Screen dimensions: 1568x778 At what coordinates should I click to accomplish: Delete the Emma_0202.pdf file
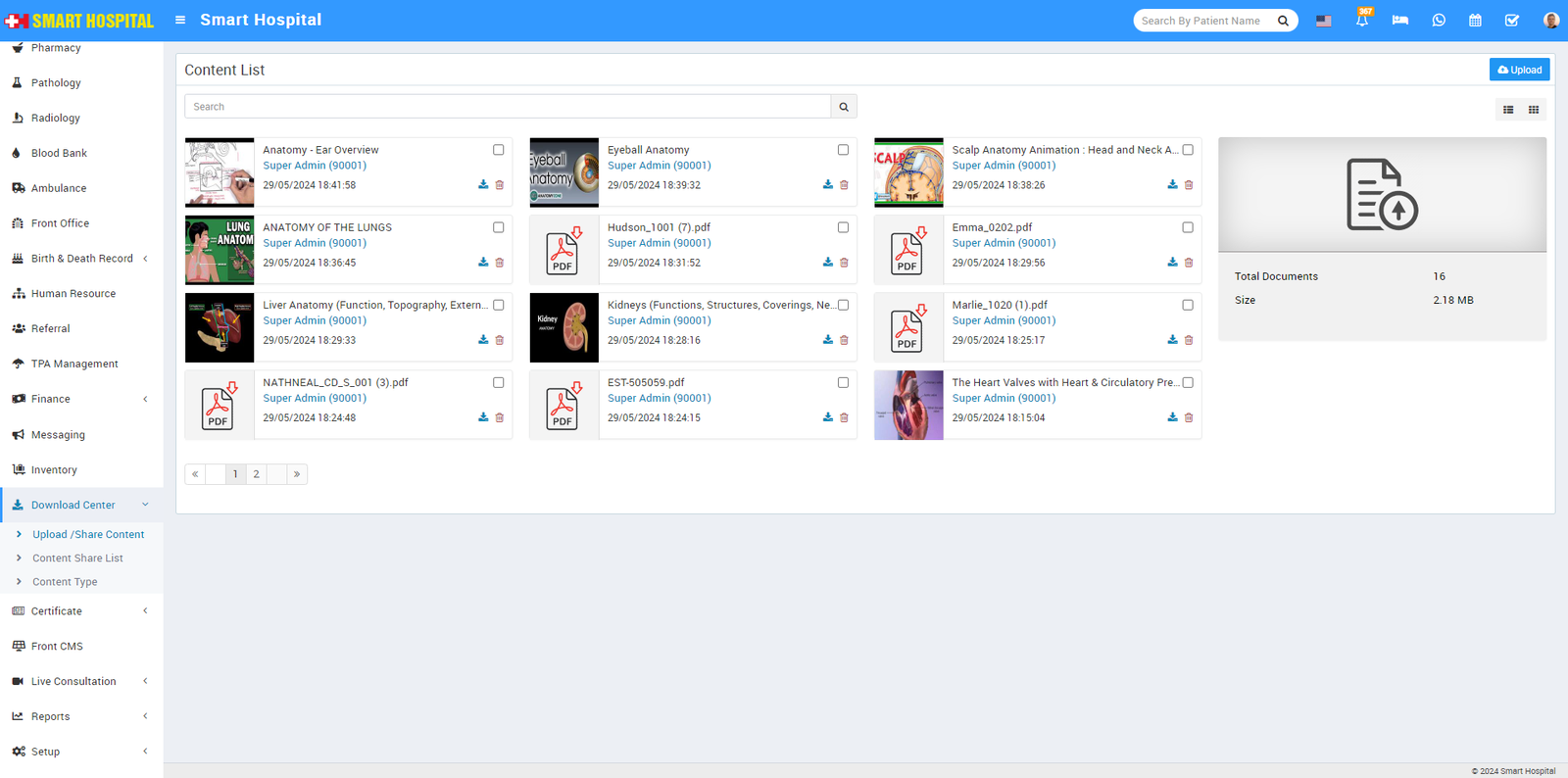pyautogui.click(x=1189, y=263)
